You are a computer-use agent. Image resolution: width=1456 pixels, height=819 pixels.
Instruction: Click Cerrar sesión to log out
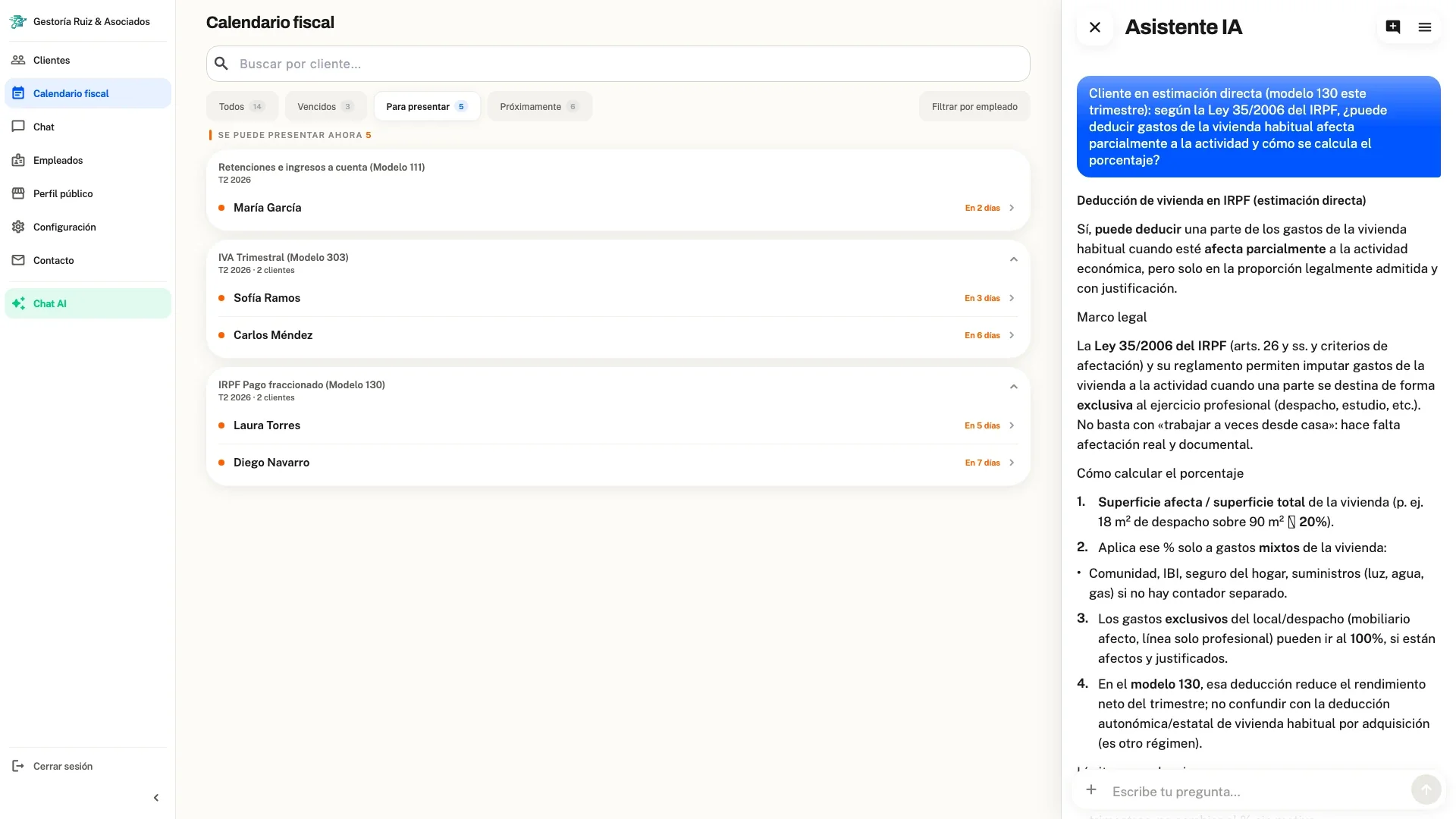(x=88, y=766)
